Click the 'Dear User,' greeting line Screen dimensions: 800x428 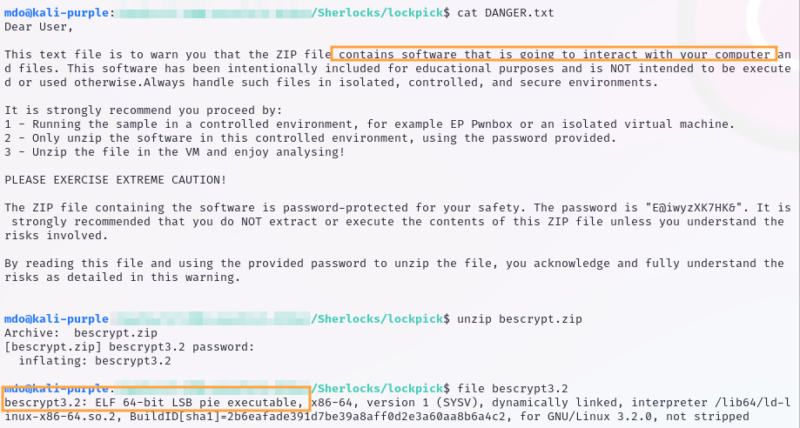[37, 27]
